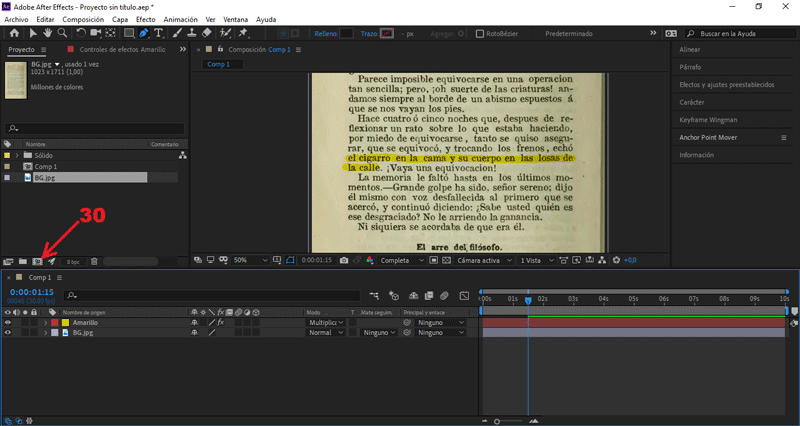The height and width of the screenshot is (426, 800).
Task: Switch to Controles de efectos Amarillo tab
Action: coord(120,49)
